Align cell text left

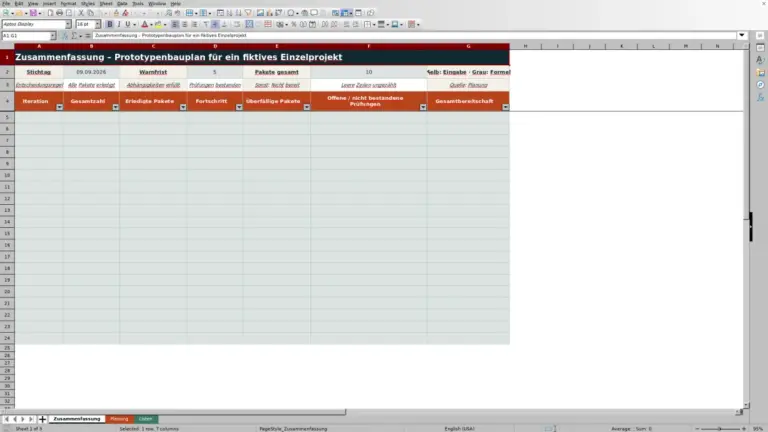click(x=175, y=24)
